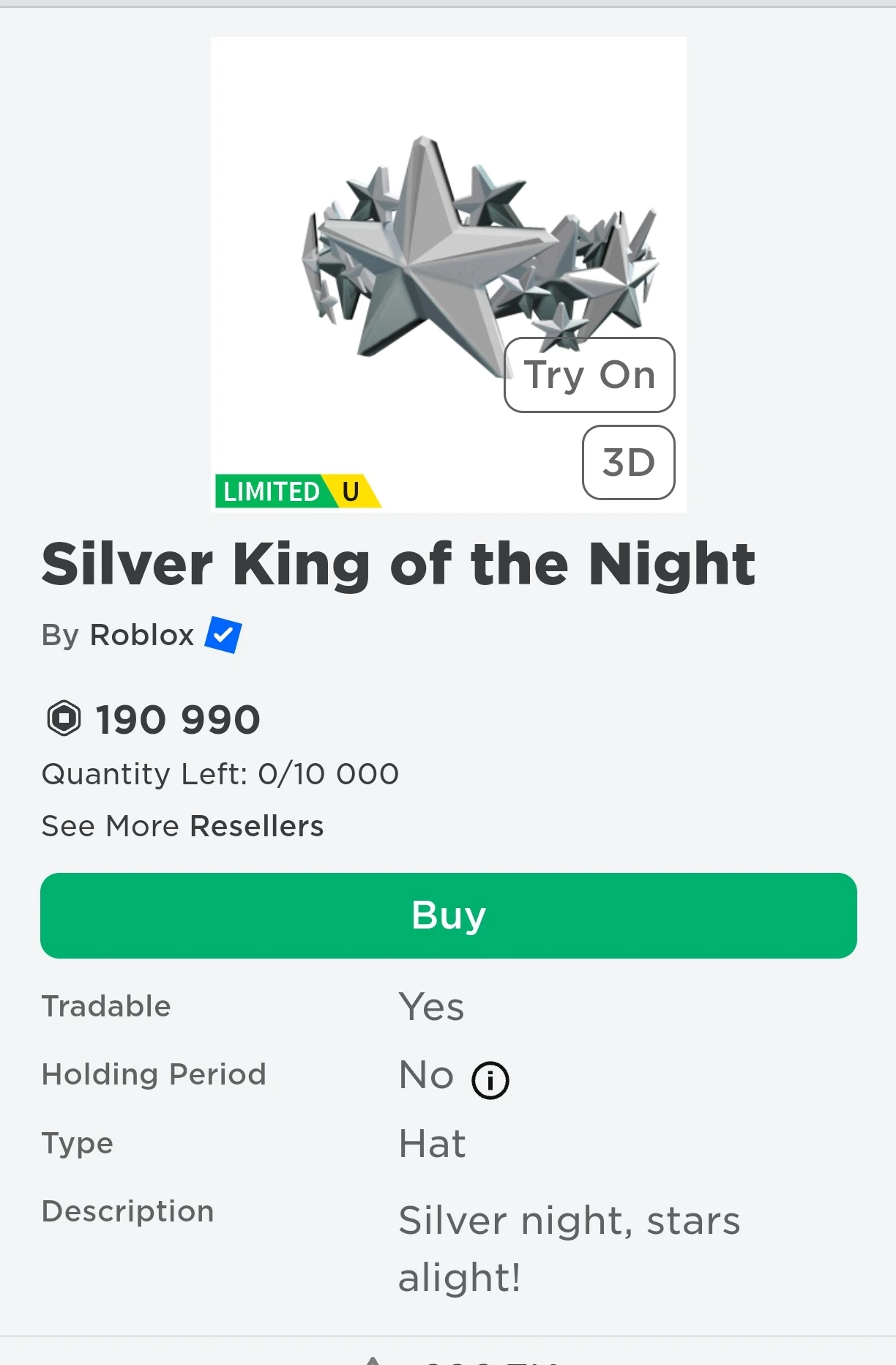This screenshot has height=1365, width=896.
Task: Open the Resellers link
Action: 256,825
